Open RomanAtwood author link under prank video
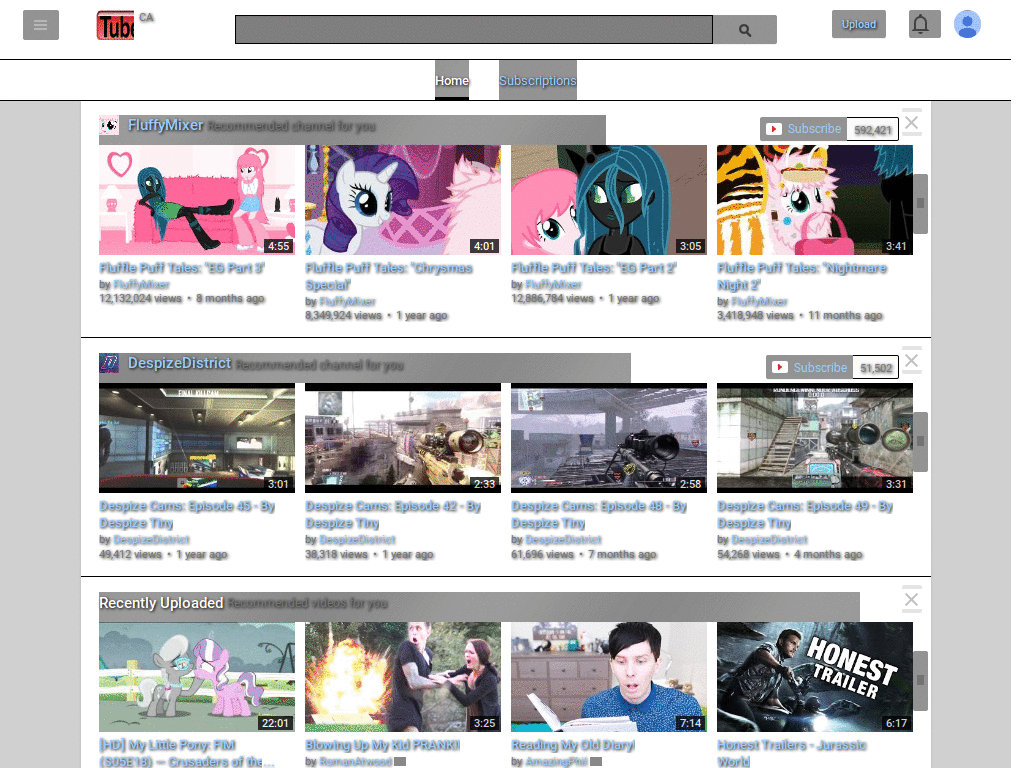This screenshot has width=1024, height=768. click(x=355, y=761)
